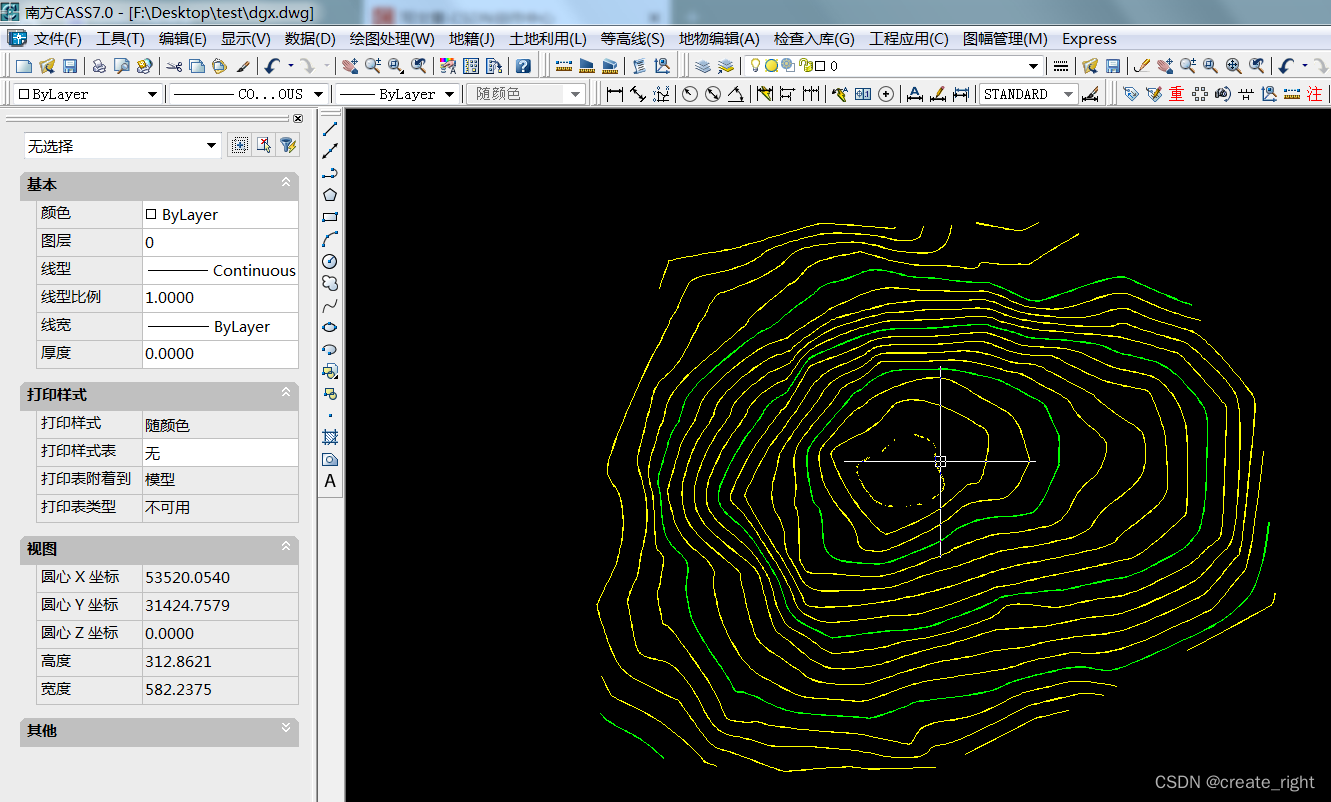Select the Multiline Text tool

click(x=330, y=481)
